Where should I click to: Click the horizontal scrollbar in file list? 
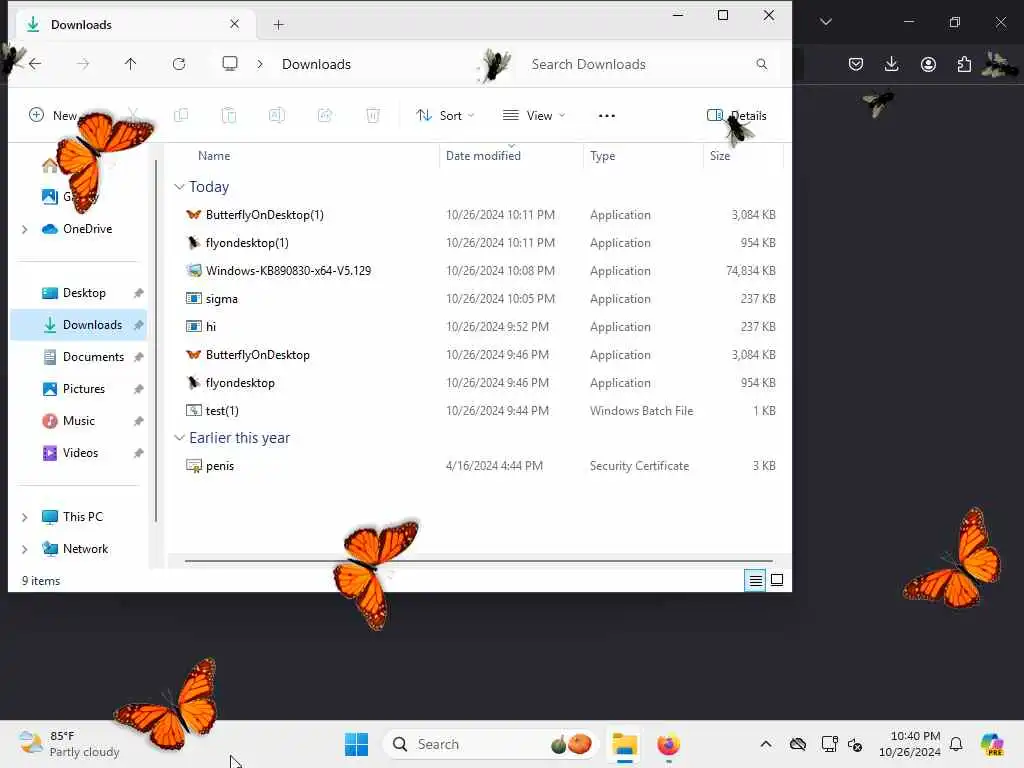tap(479, 560)
